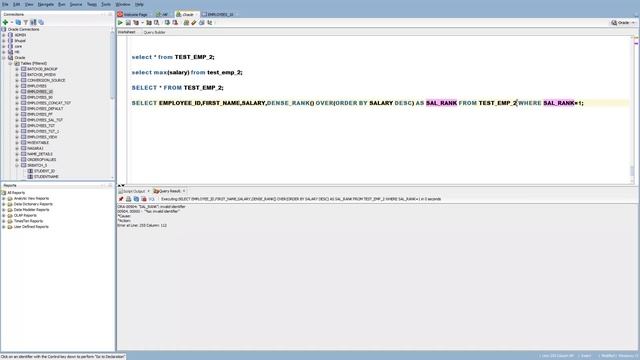Switch to the HR worksheet tab
Screen dimensions: 640x360
pyautogui.click(x=162, y=15)
